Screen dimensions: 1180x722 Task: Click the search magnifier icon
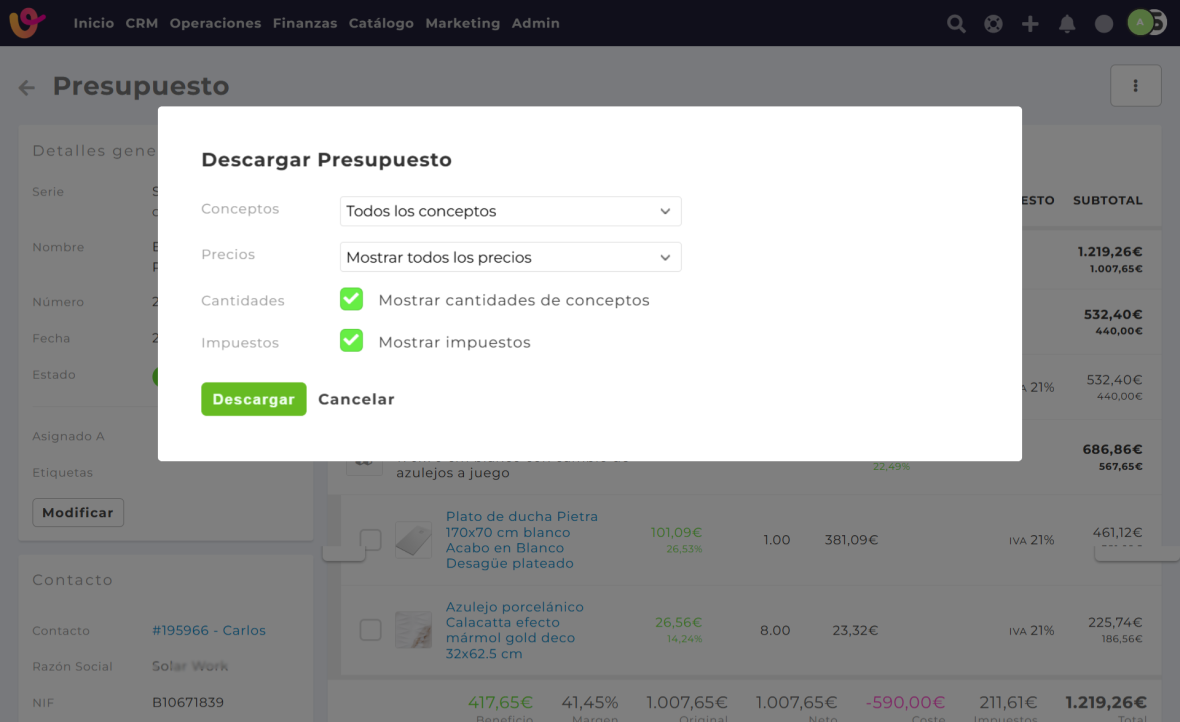956,24
